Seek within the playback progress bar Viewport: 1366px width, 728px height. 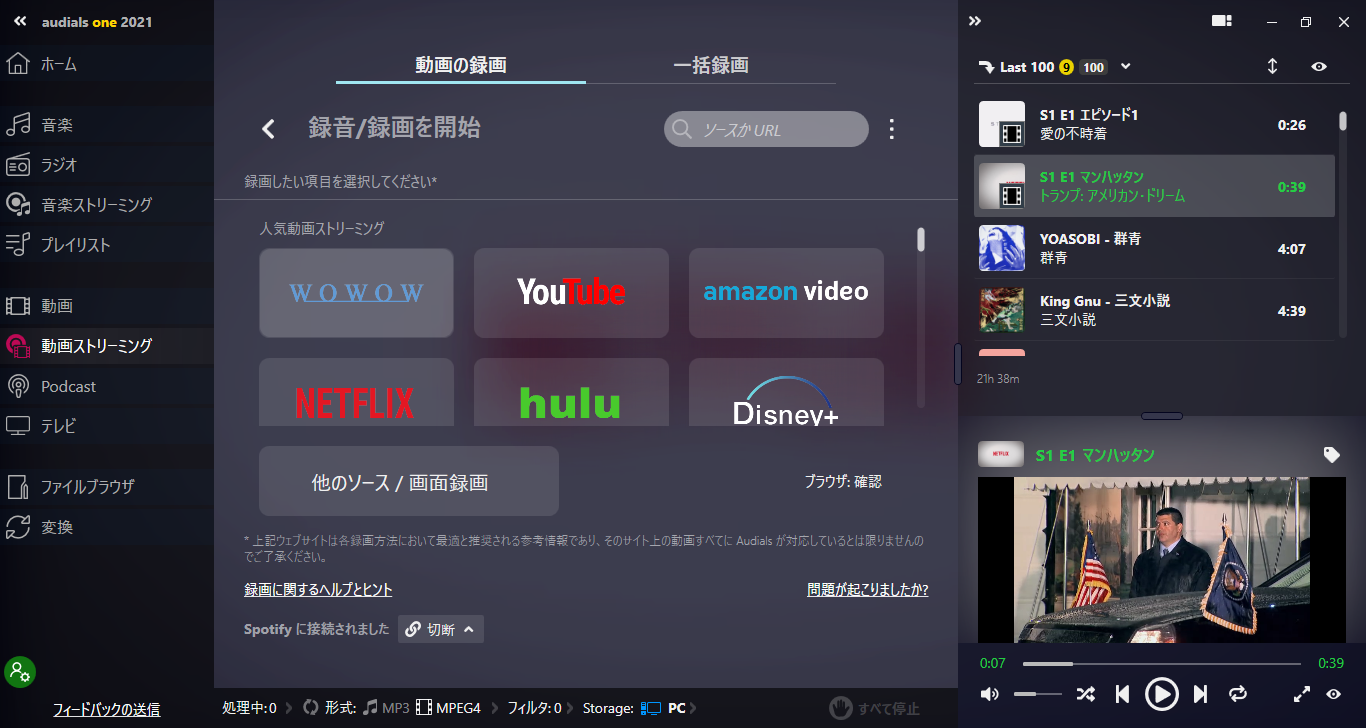pos(1161,664)
